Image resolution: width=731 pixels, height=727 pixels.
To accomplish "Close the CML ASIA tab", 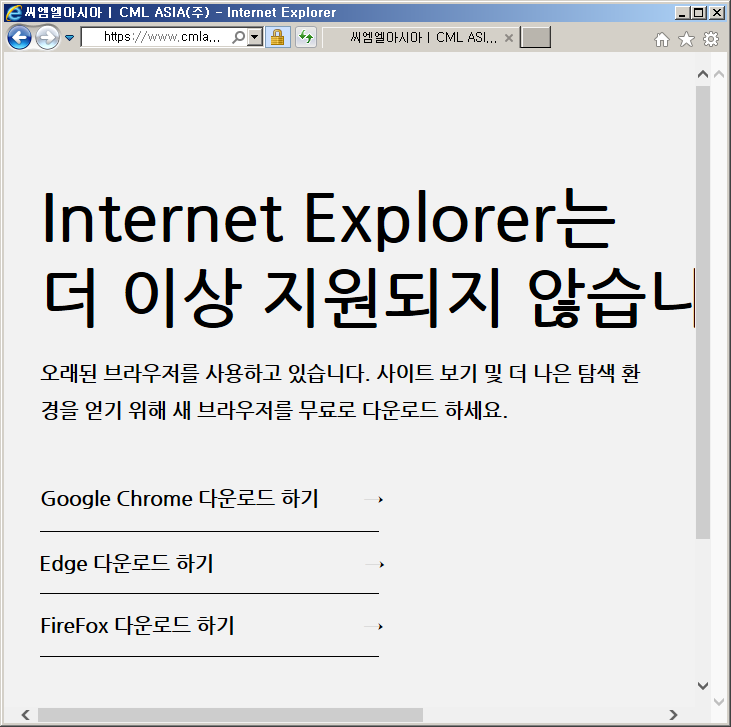I will tap(508, 38).
